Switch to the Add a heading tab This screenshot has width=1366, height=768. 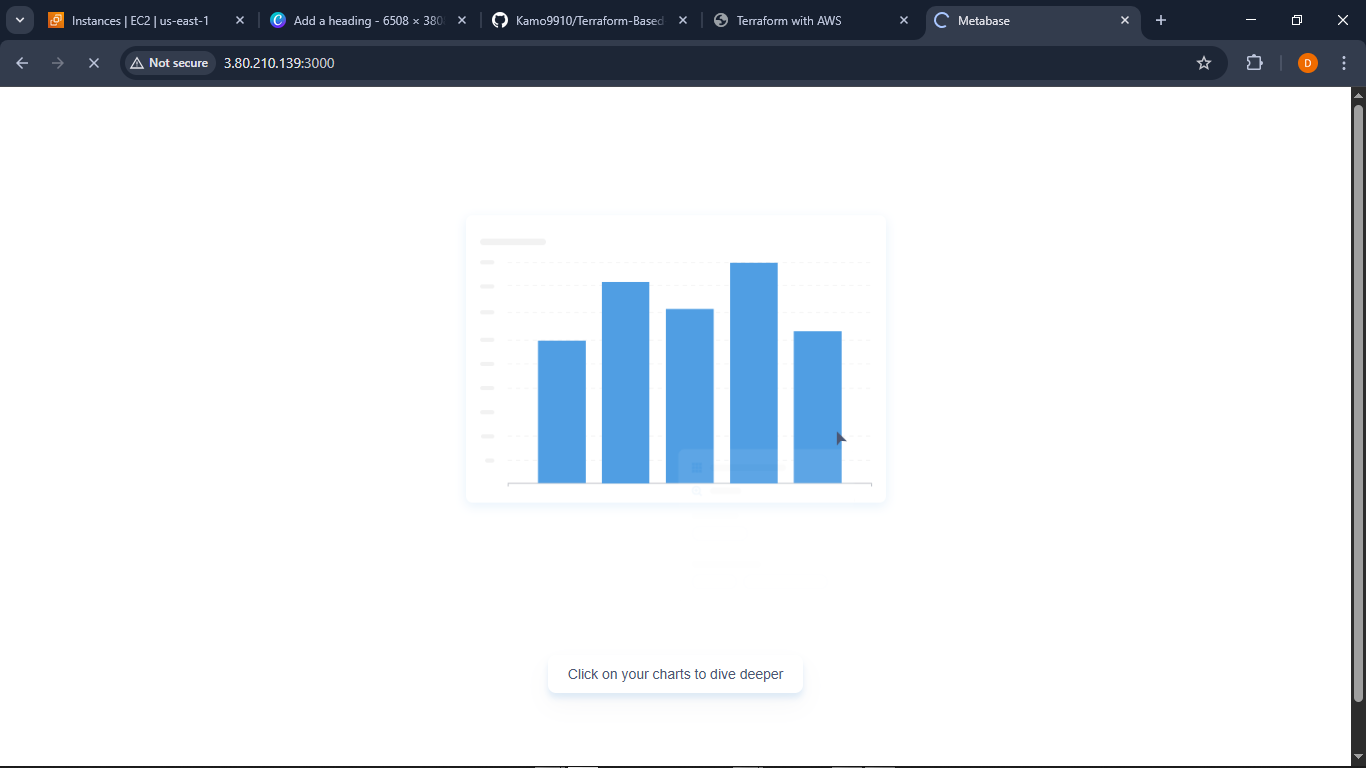367,20
